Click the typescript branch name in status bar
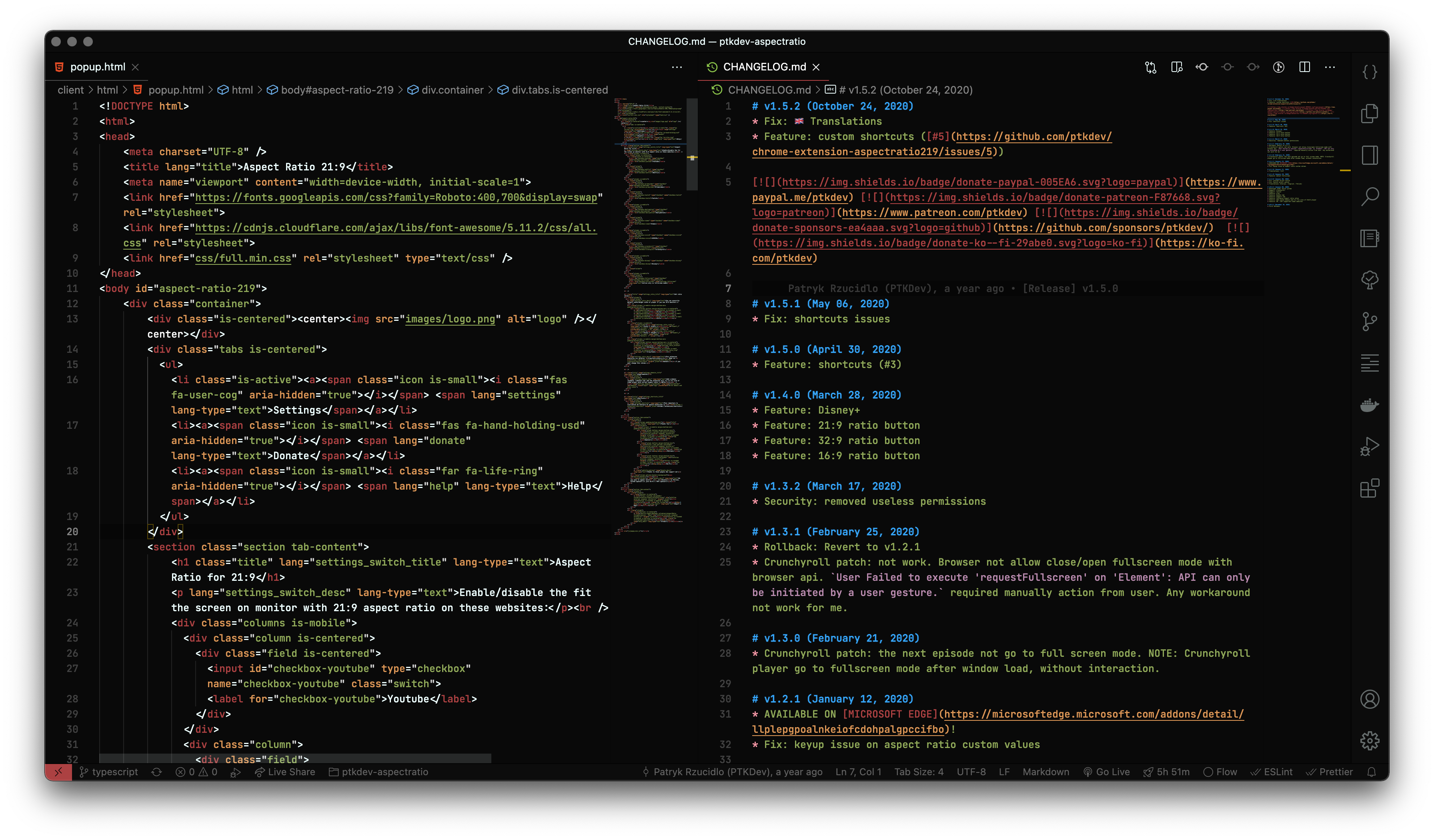The height and width of the screenshot is (840, 1434). click(x=114, y=772)
